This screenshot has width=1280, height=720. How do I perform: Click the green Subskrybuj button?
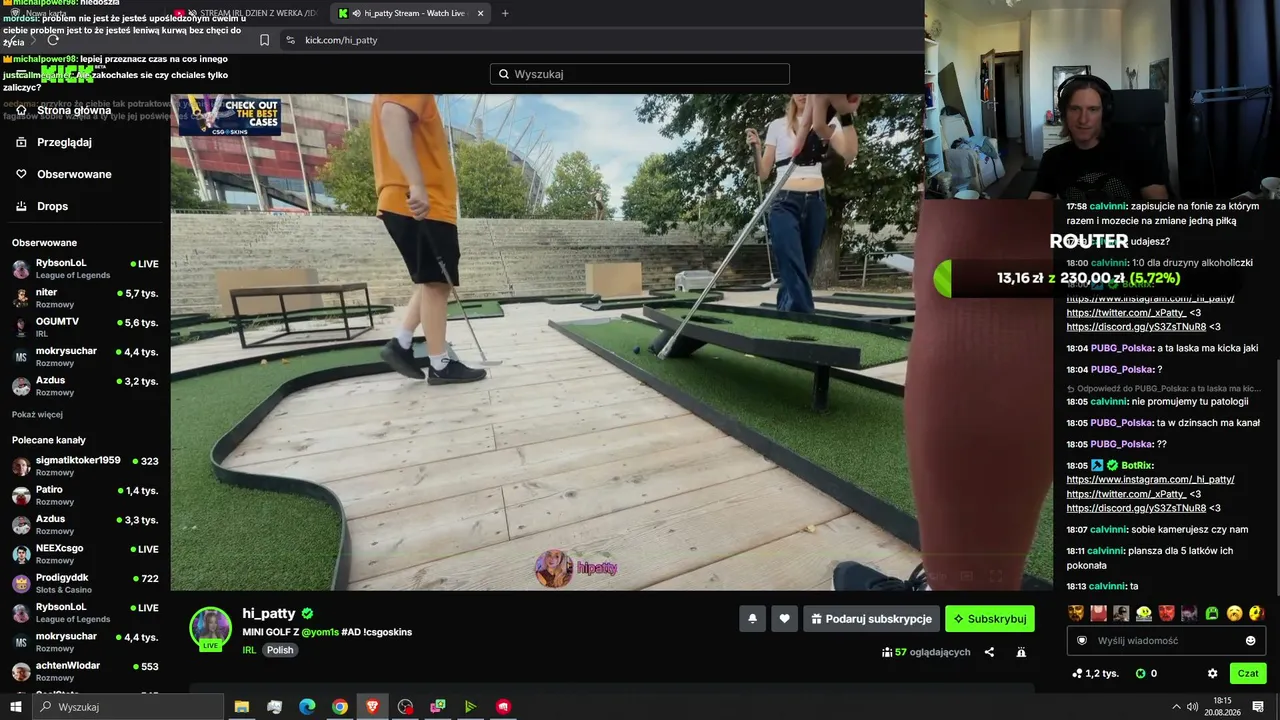coord(990,619)
